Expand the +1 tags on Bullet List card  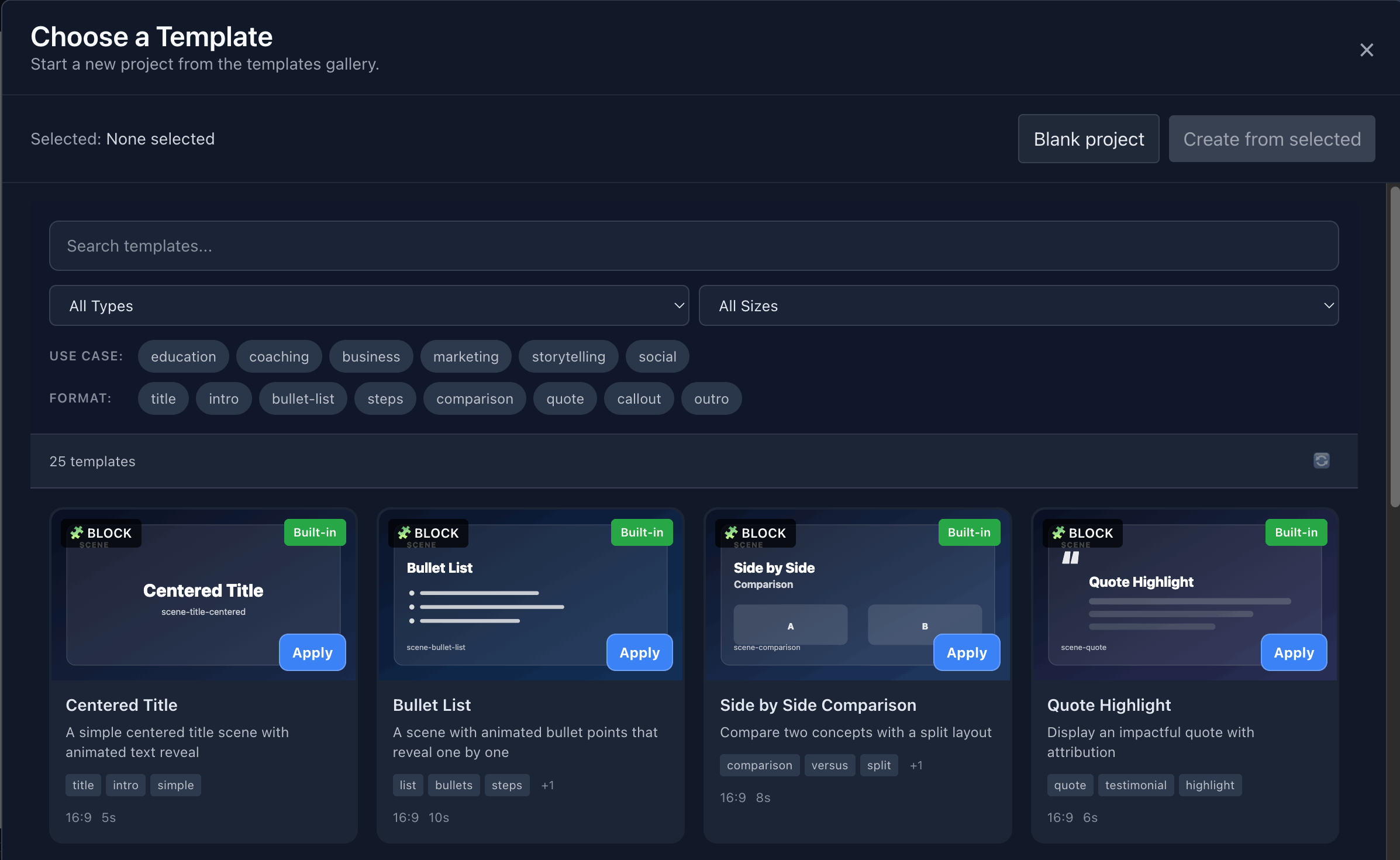(547, 785)
